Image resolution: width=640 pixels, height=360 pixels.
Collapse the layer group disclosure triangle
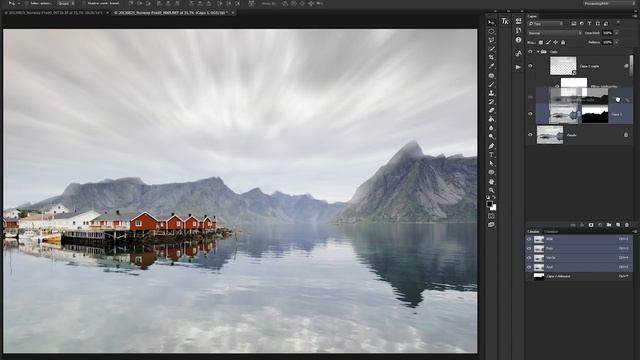(x=538, y=52)
